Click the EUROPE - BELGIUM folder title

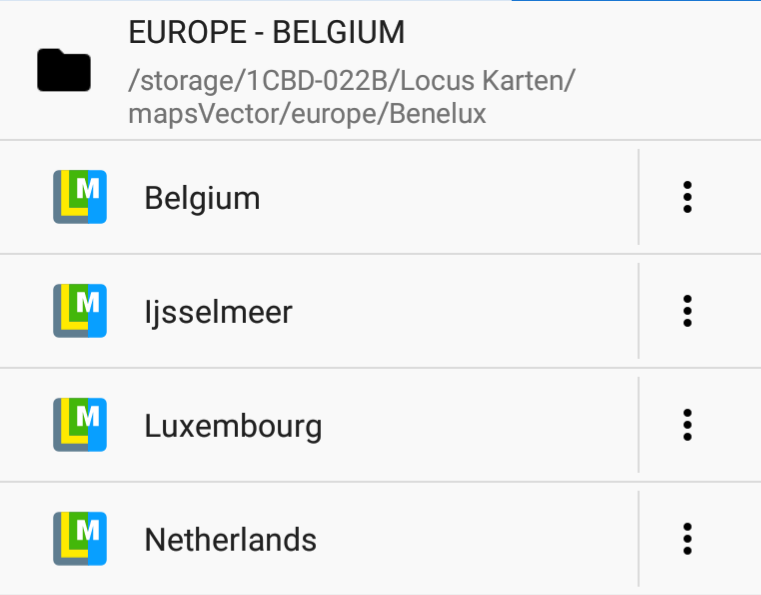pyautogui.click(x=266, y=33)
